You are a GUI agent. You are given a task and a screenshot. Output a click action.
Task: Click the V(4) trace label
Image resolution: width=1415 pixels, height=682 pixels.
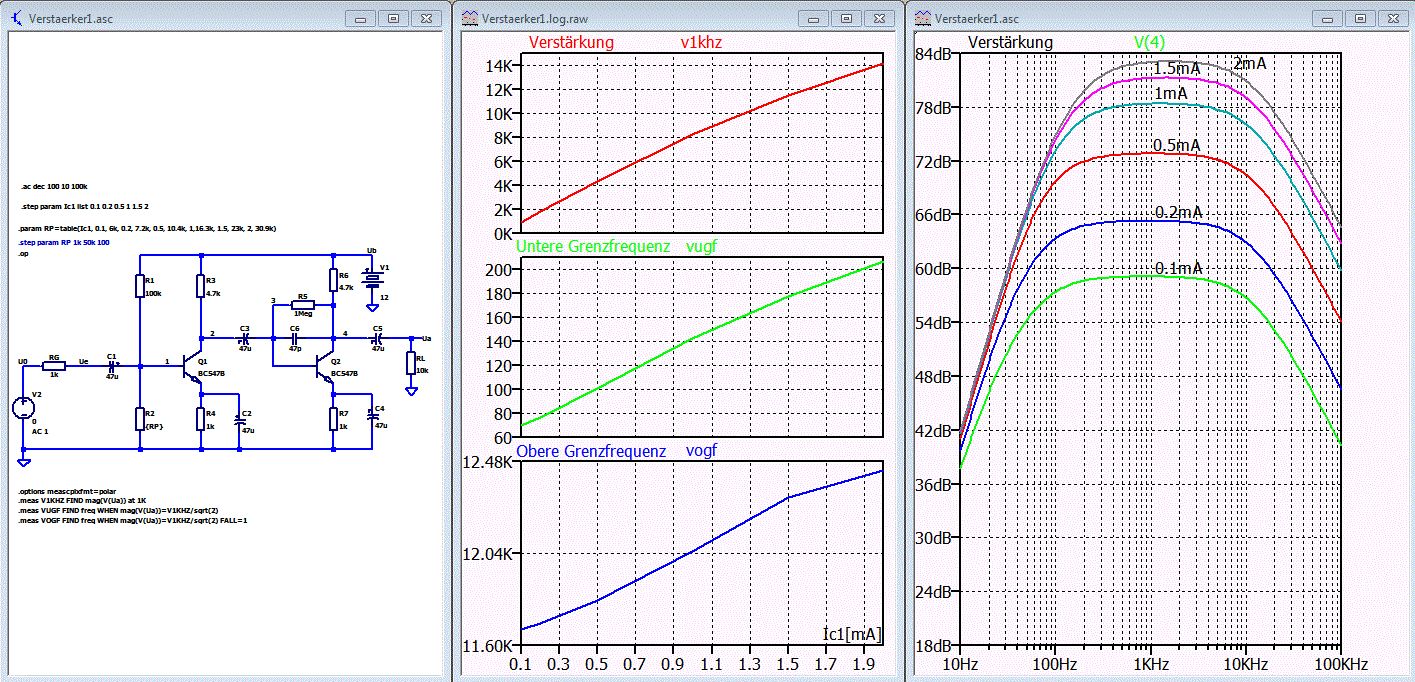pos(1149,42)
